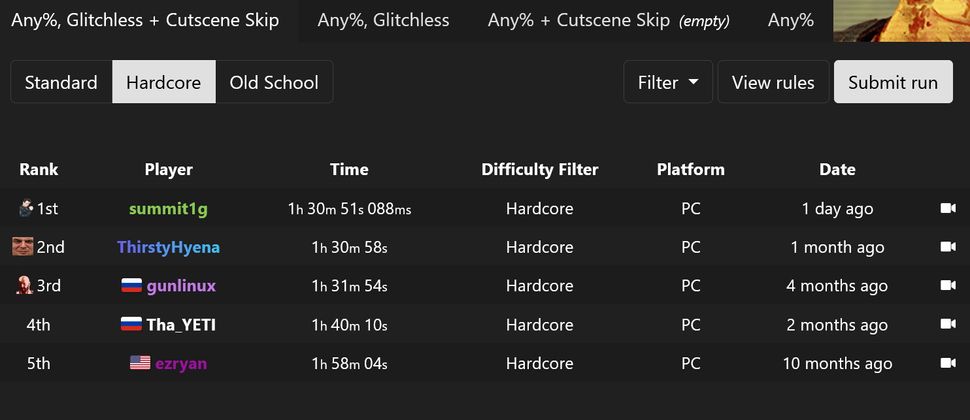Image resolution: width=970 pixels, height=420 pixels.
Task: Open video for ThirstyHyena's run
Action: click(948, 247)
